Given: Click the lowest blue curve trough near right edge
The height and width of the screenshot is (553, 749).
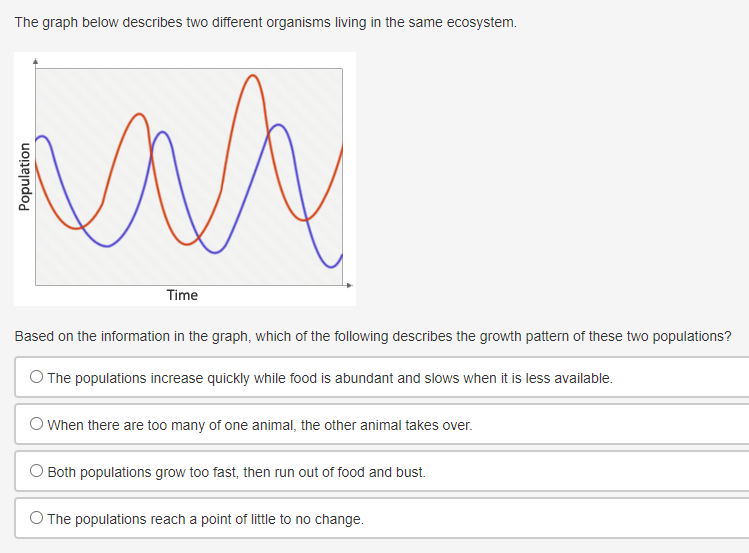Looking at the screenshot, I should pyautogui.click(x=331, y=267).
